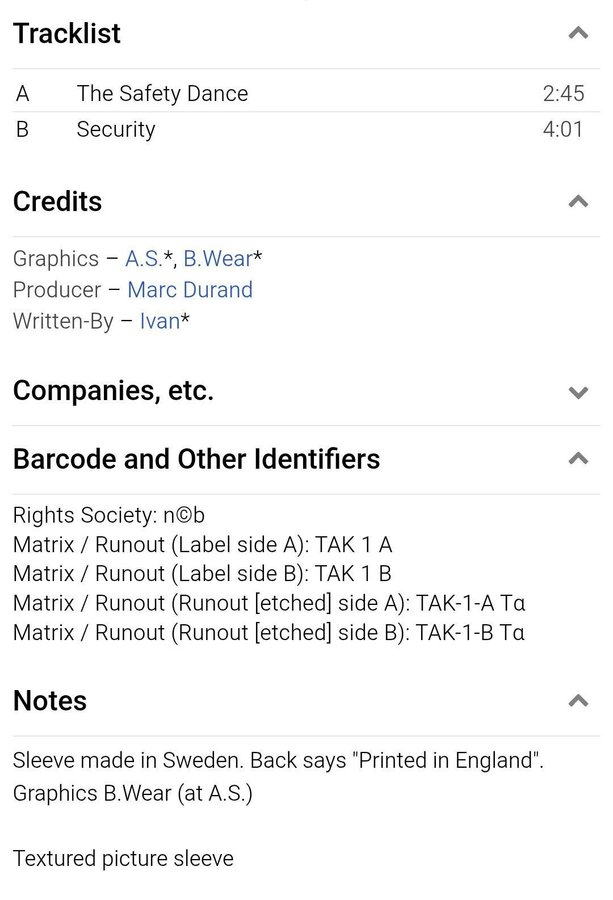This screenshot has height=900, width=613.
Task: Click the Companies, etc. heading
Action: click(113, 391)
